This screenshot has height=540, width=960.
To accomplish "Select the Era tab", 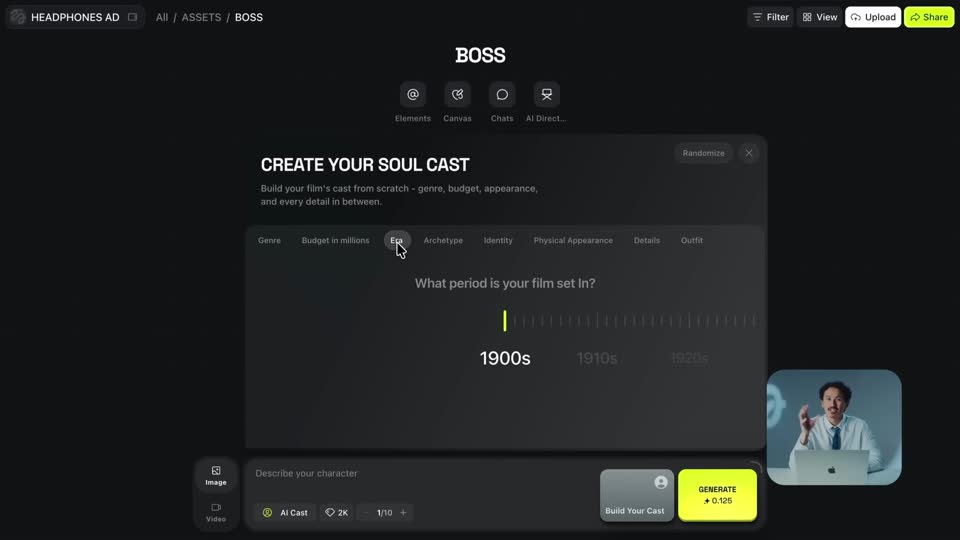I will (397, 241).
